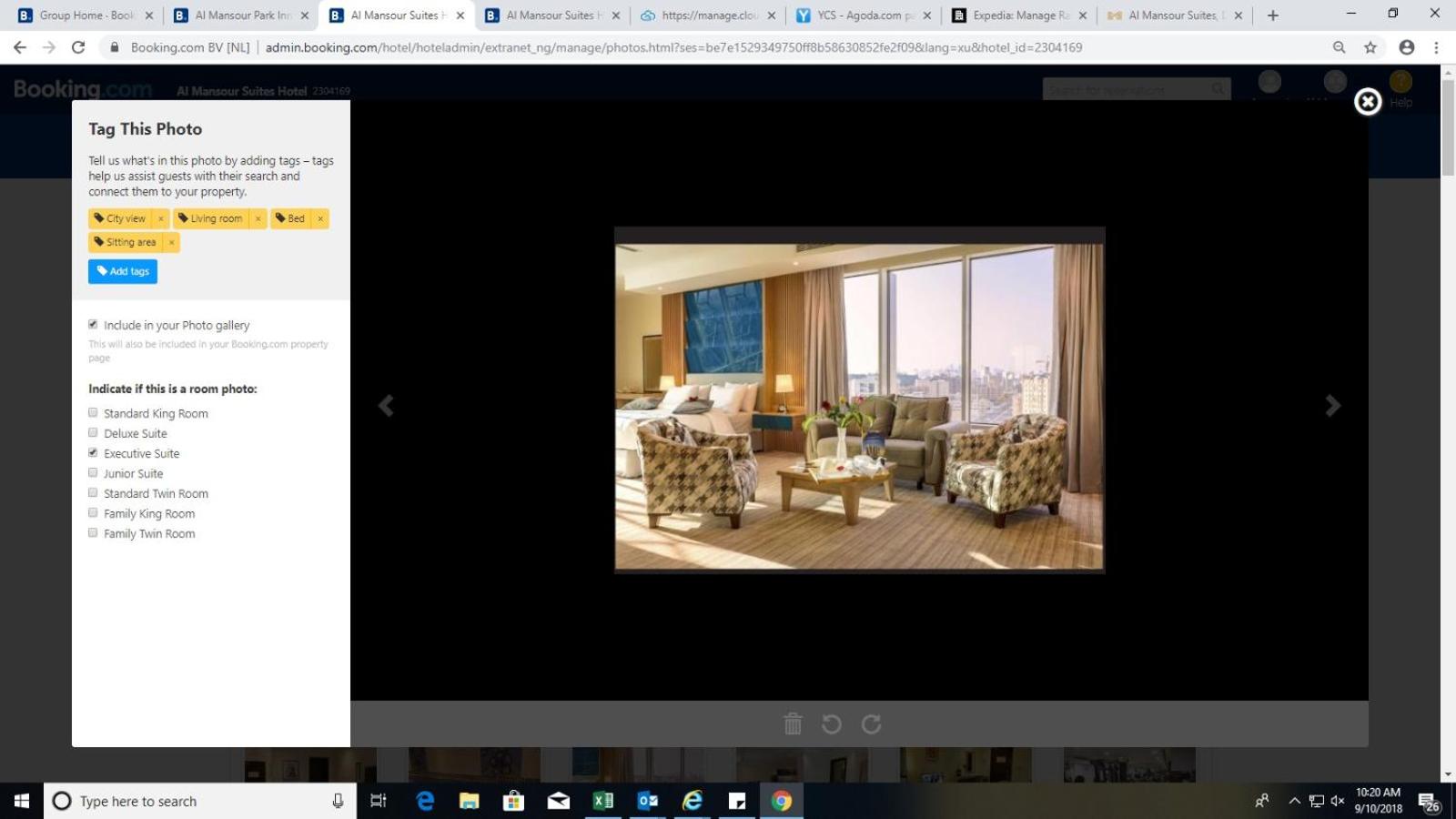Viewport: 1456px width, 819px height.
Task: Uncheck Include in your Photo gallery
Action: coord(93,325)
